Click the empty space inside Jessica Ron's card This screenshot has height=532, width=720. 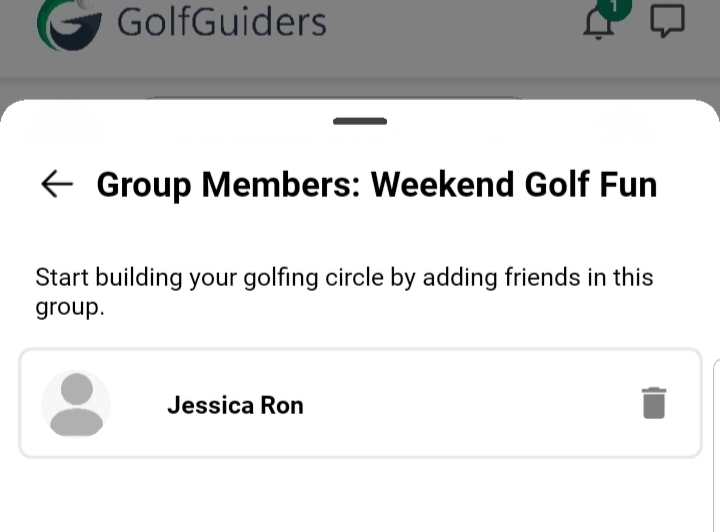click(x=460, y=404)
